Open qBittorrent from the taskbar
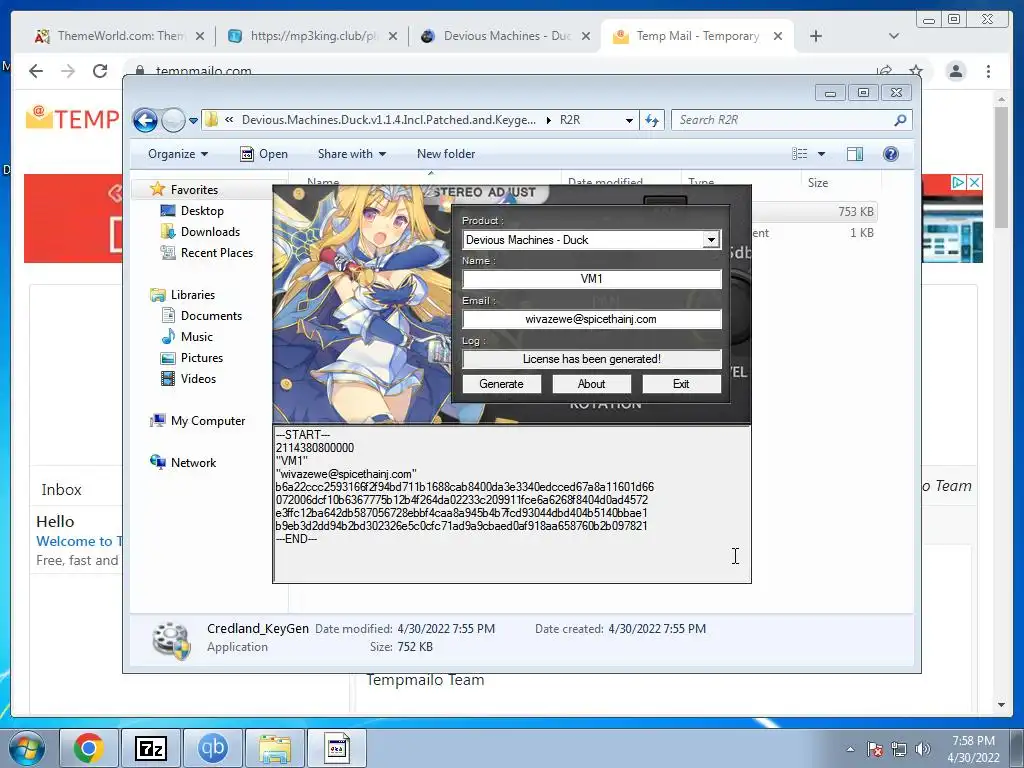The height and width of the screenshot is (768, 1024). [213, 748]
